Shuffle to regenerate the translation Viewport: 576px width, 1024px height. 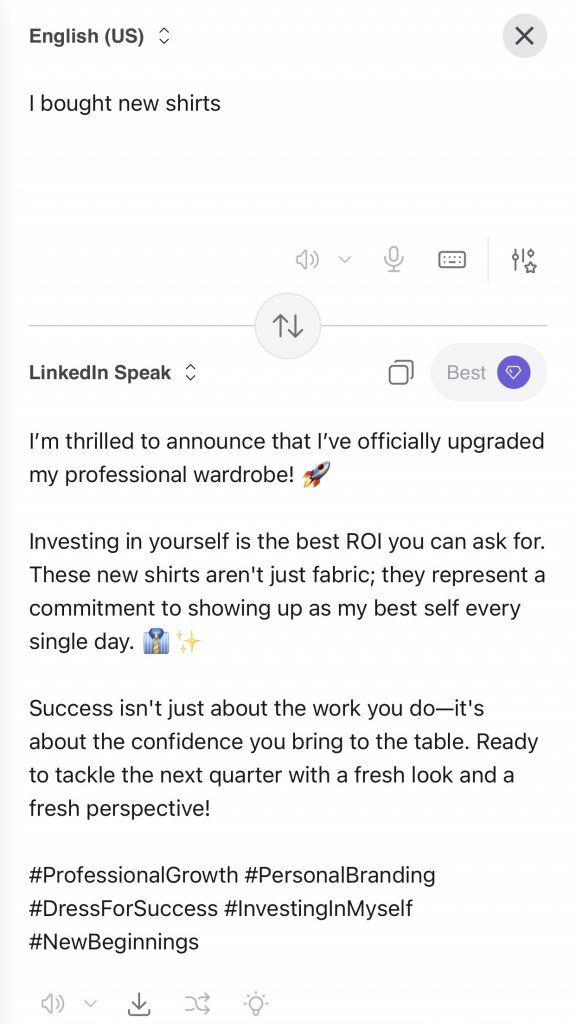coord(198,1003)
